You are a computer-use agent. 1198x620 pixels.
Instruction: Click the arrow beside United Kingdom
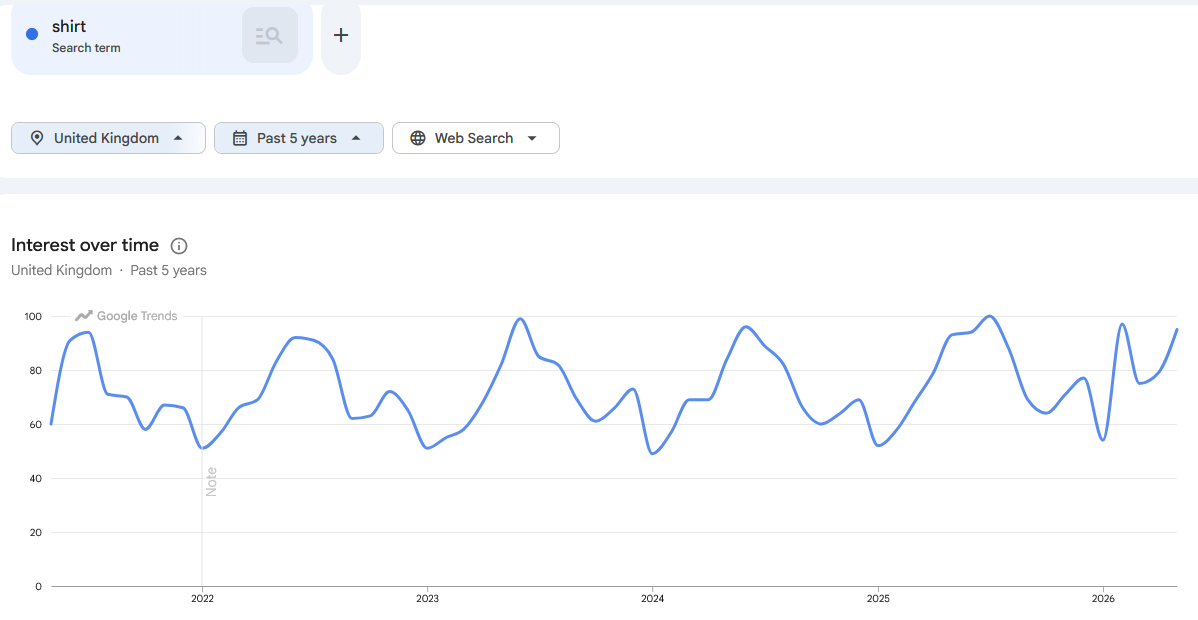tap(178, 138)
